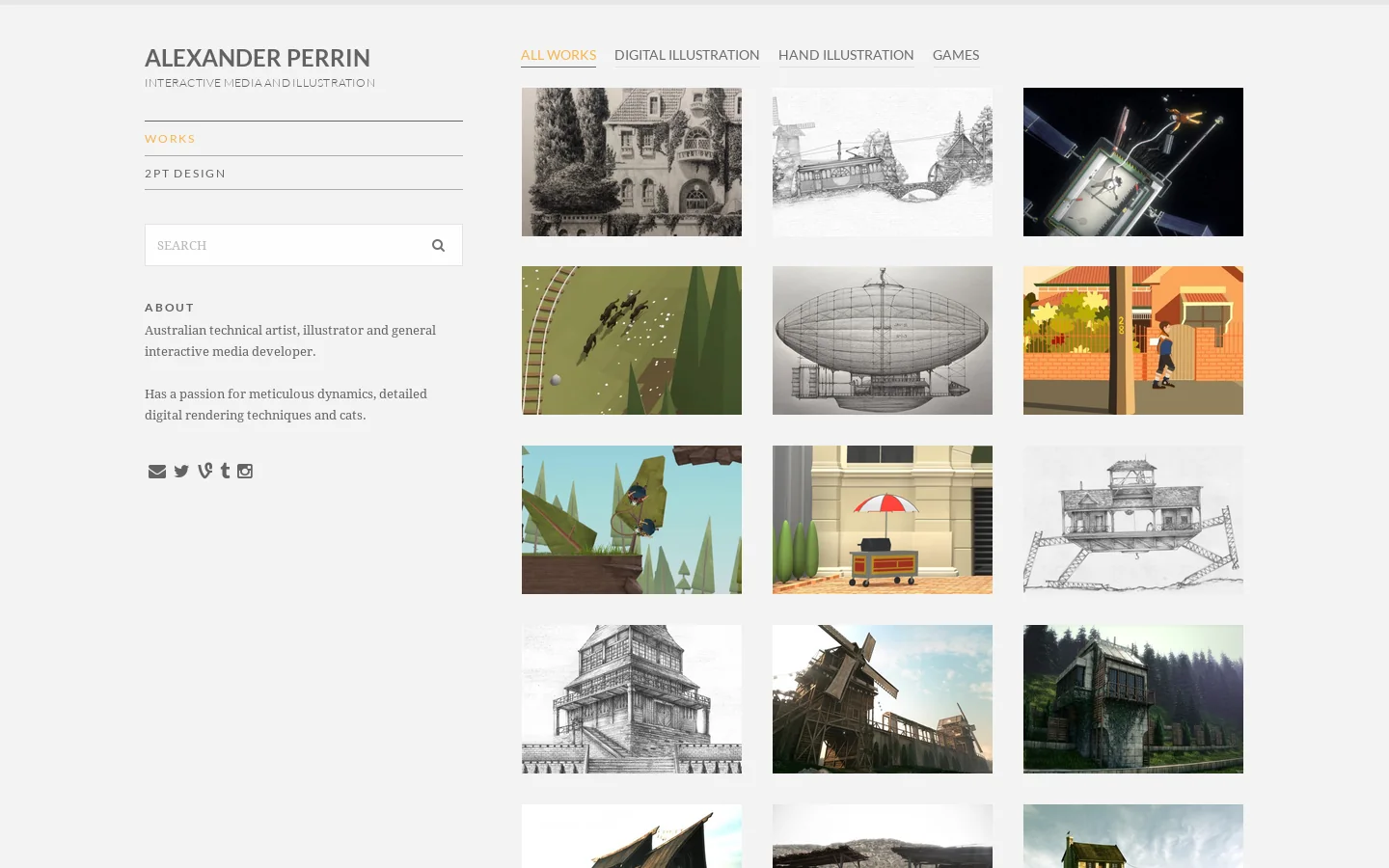Select the All Works tab
Viewport: 1389px width, 868px height.
[x=558, y=55]
